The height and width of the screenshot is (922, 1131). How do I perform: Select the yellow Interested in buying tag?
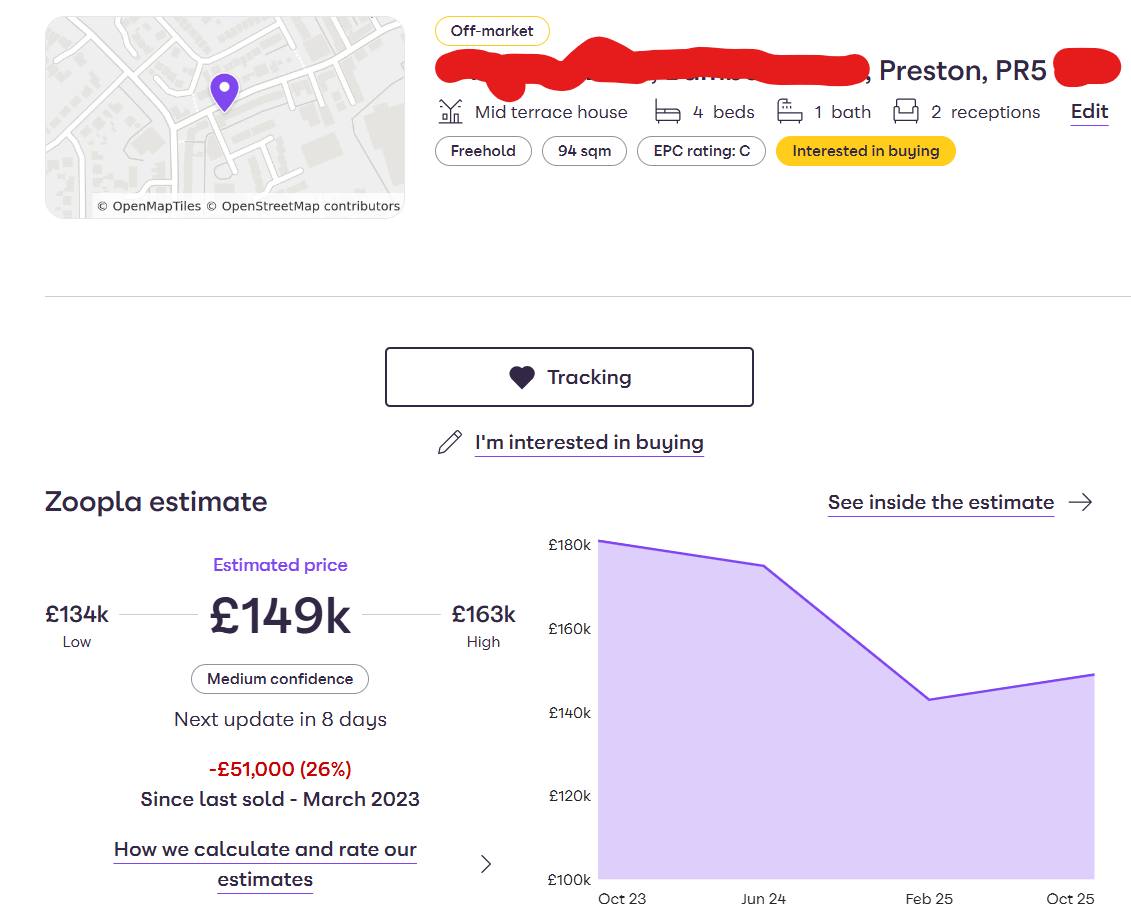point(865,151)
